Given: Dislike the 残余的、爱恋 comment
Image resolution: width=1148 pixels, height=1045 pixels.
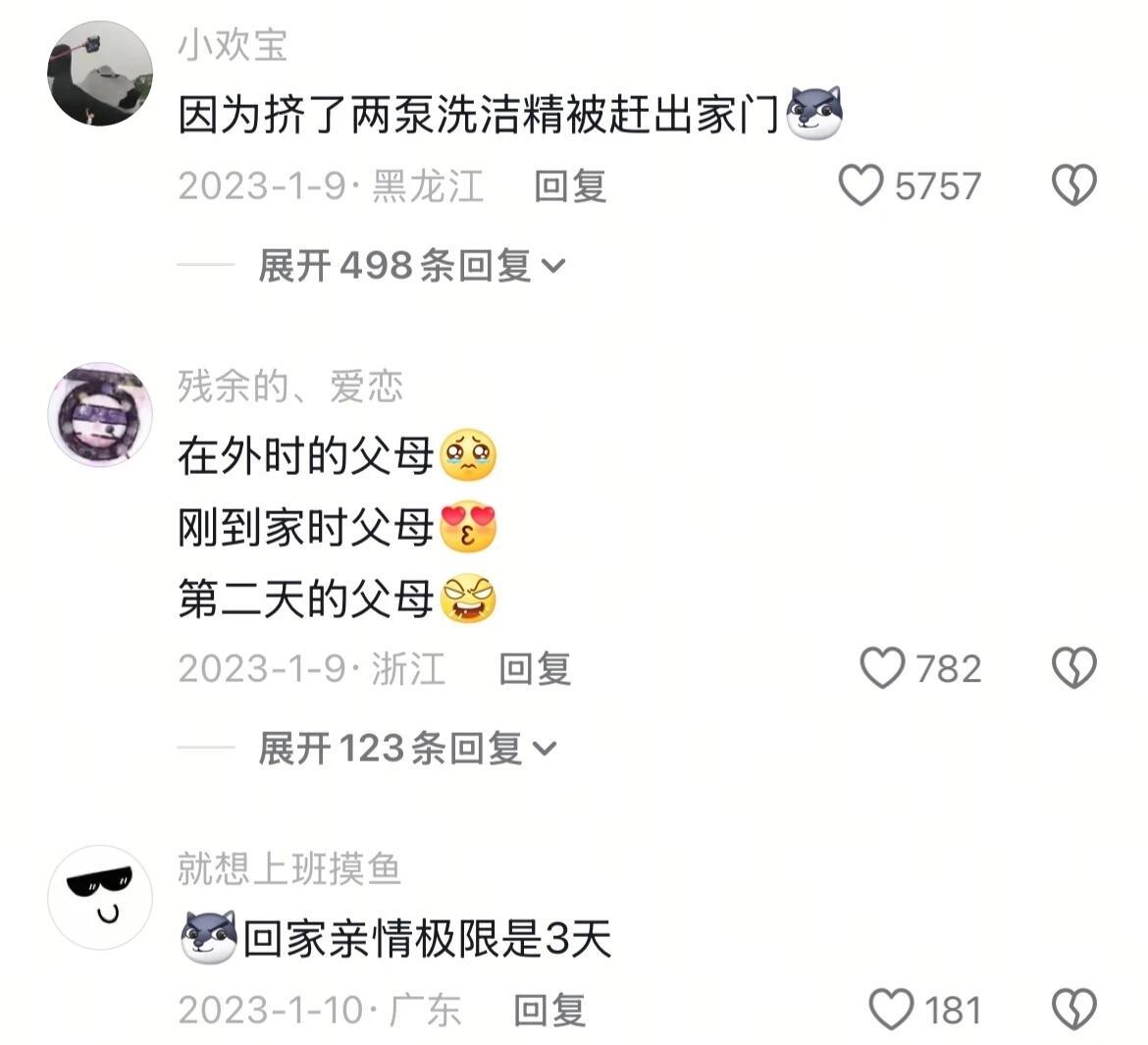Looking at the screenshot, I should tap(1074, 668).
